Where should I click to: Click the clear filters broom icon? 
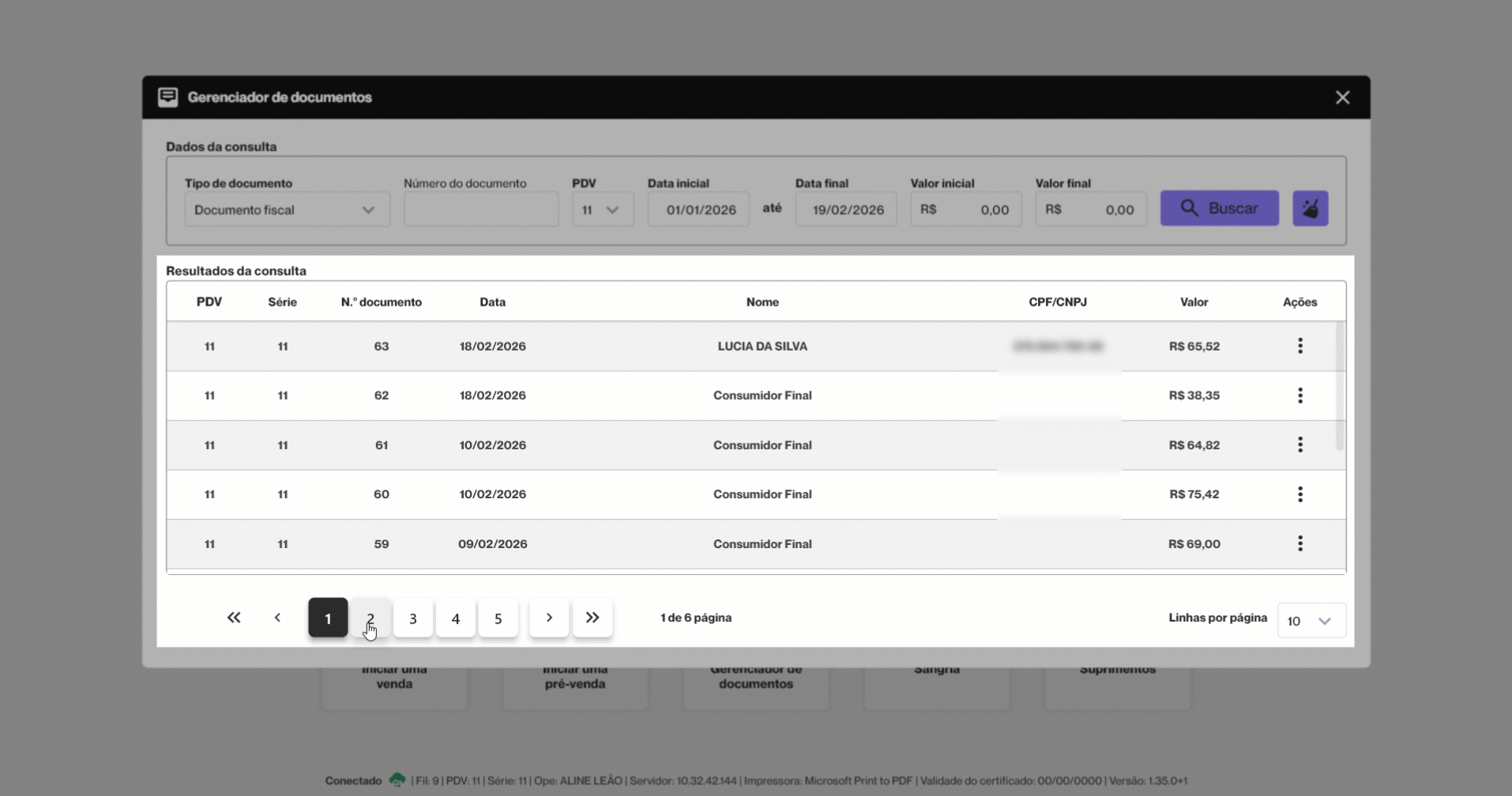tap(1310, 208)
